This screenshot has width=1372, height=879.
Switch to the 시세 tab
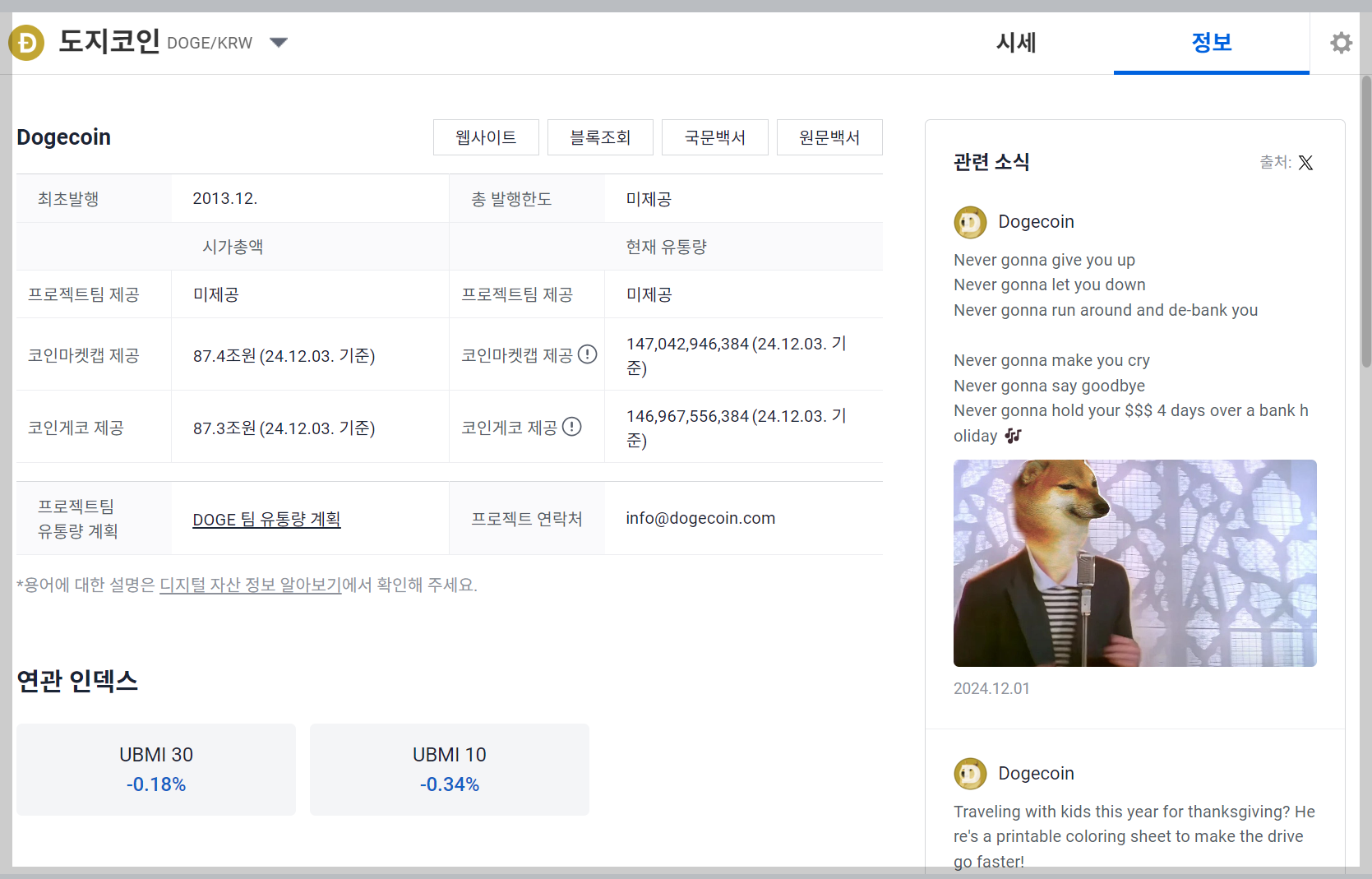click(x=1016, y=42)
